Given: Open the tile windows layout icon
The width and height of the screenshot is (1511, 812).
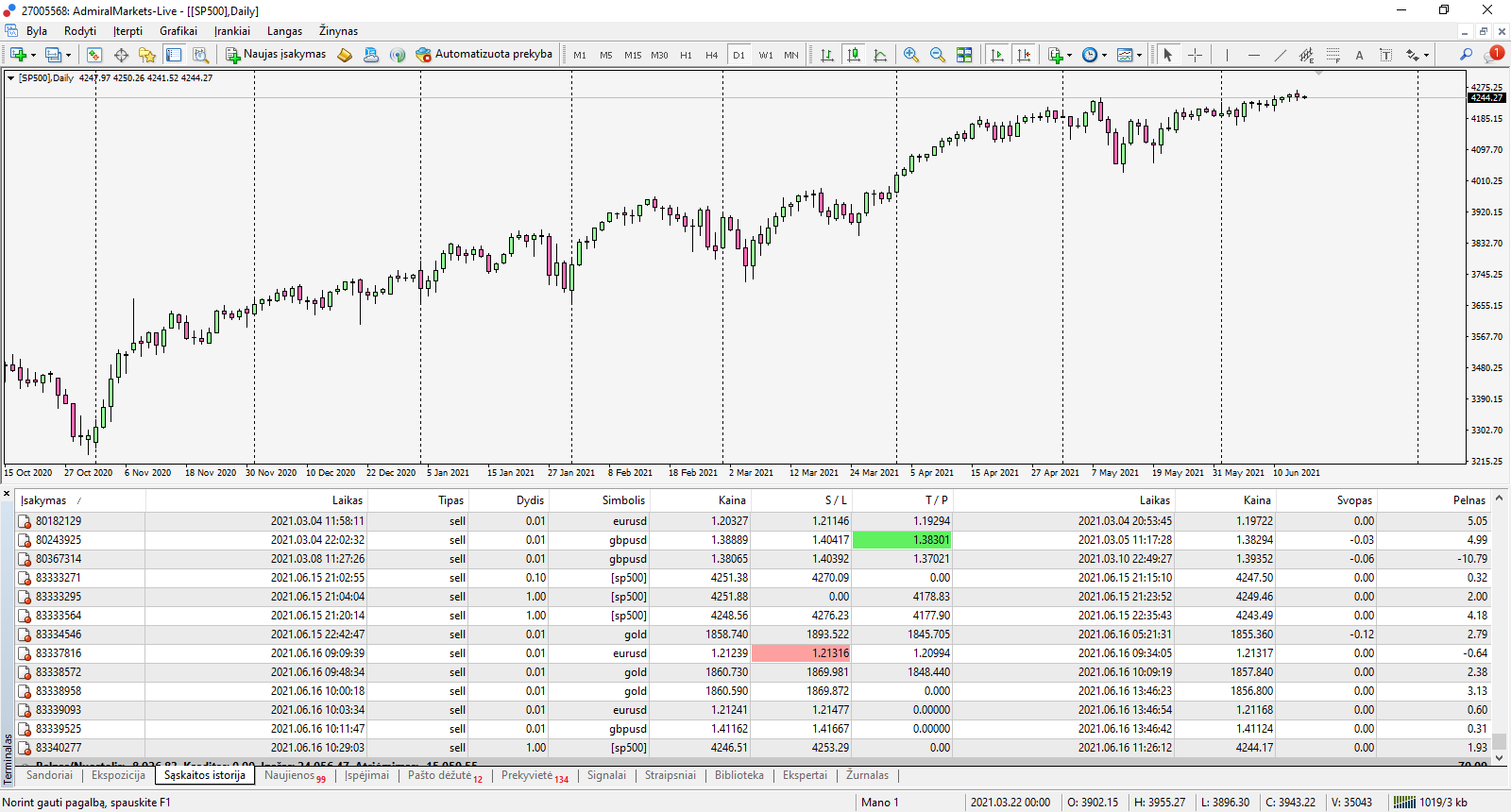Looking at the screenshot, I should pyautogui.click(x=964, y=55).
